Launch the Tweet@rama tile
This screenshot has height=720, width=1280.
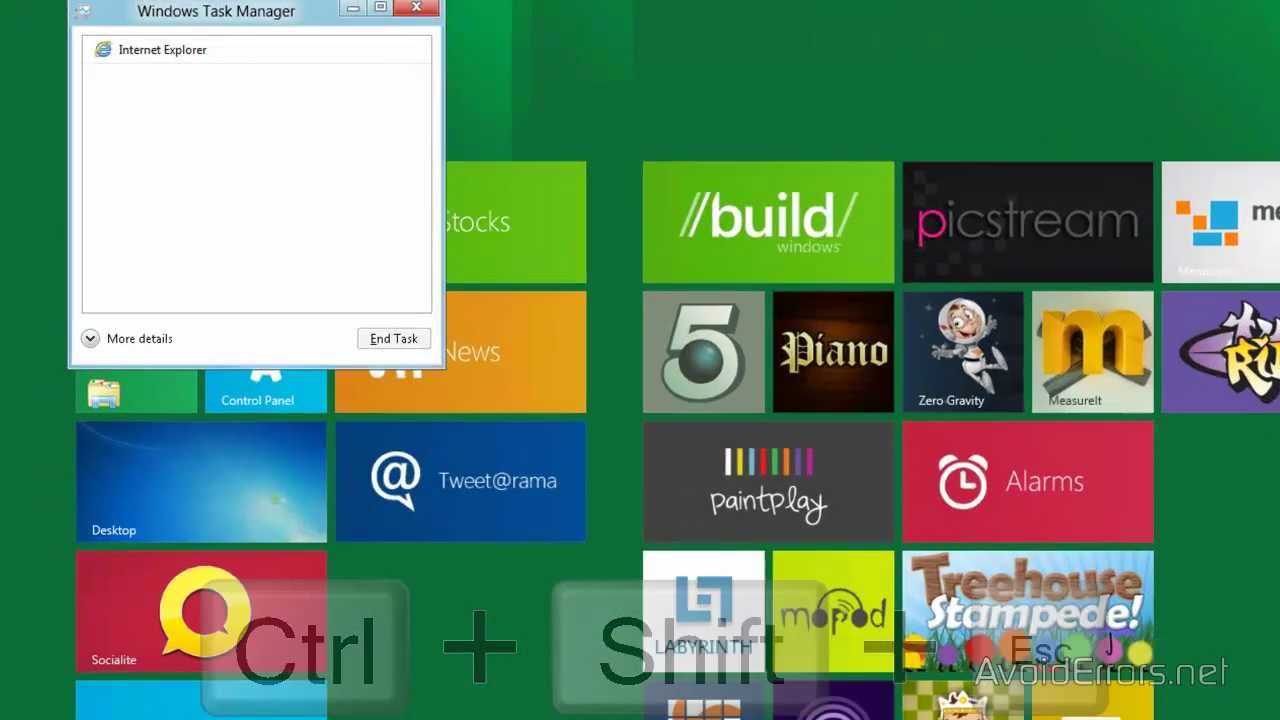(x=460, y=482)
